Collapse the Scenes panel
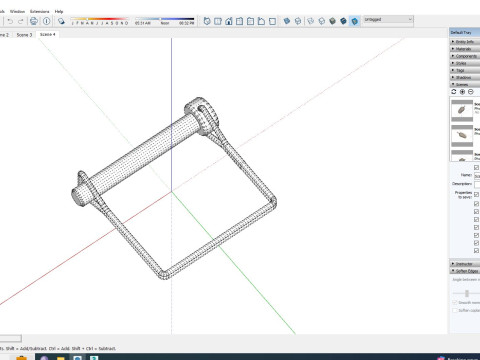The height and width of the screenshot is (360, 480). tap(465, 84)
